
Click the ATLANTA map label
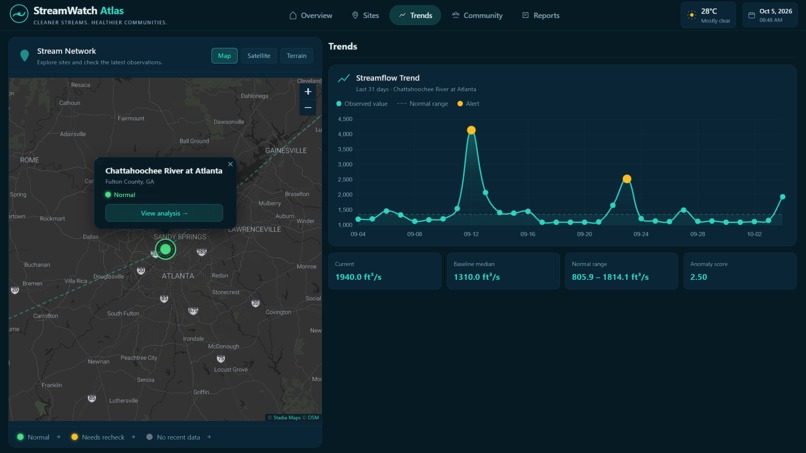[x=178, y=276]
